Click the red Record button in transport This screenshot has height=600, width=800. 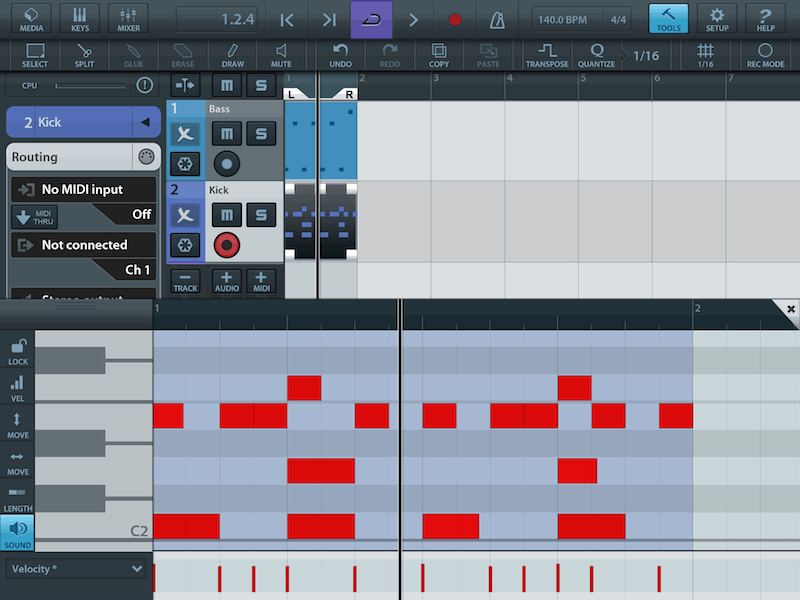(x=455, y=20)
